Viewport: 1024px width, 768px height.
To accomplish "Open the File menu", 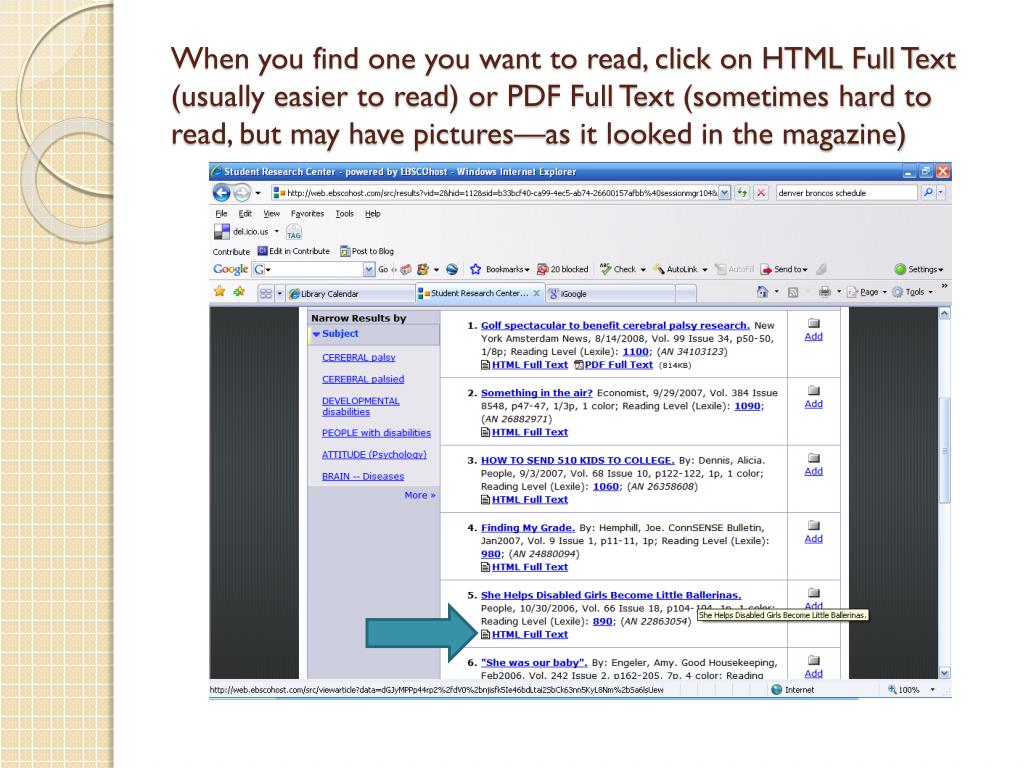I will click(x=221, y=214).
